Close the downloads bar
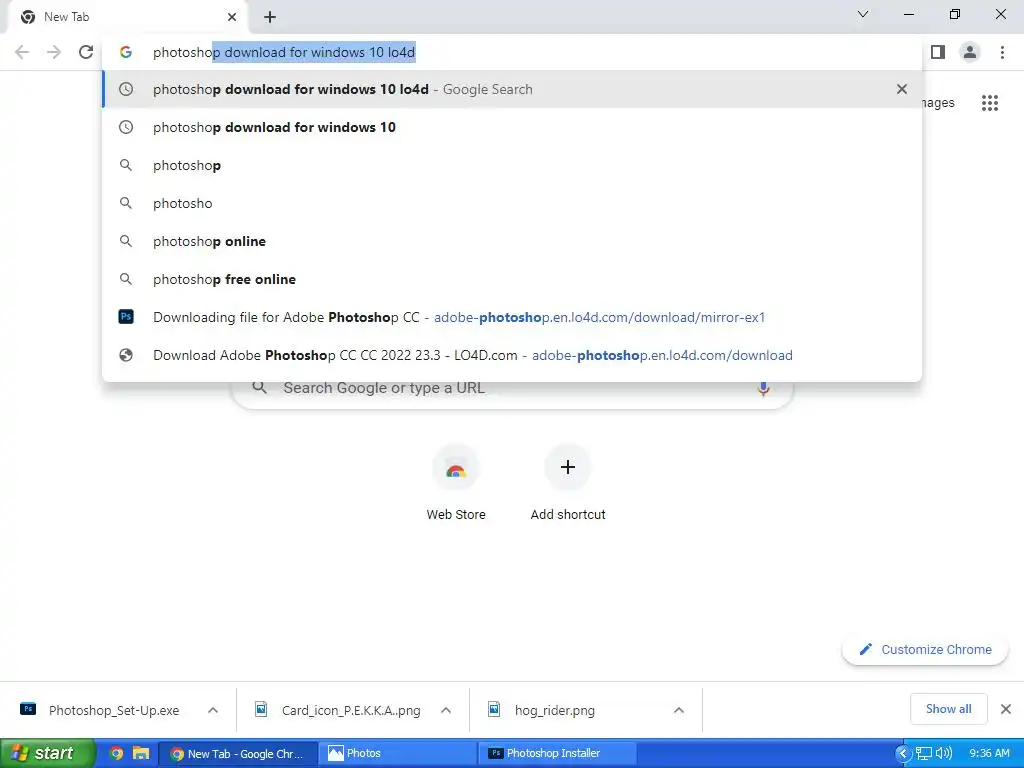Screen dimensions: 1024x768 tap(1006, 709)
